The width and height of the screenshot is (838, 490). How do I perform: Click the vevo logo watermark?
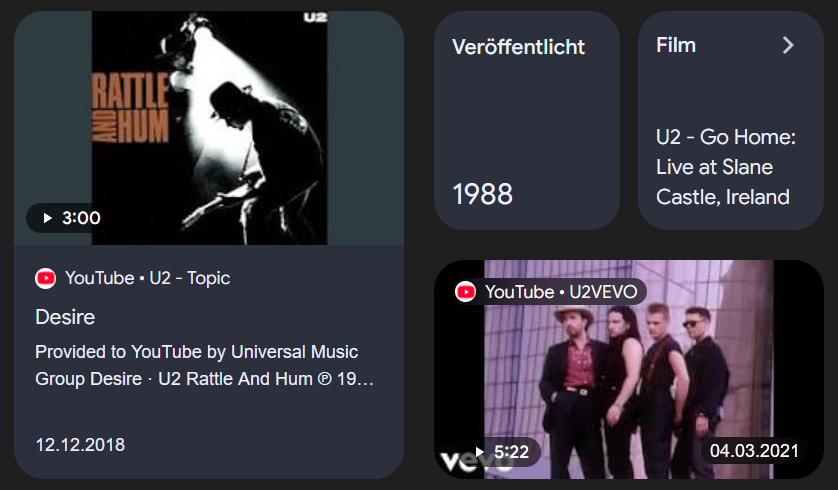459,462
